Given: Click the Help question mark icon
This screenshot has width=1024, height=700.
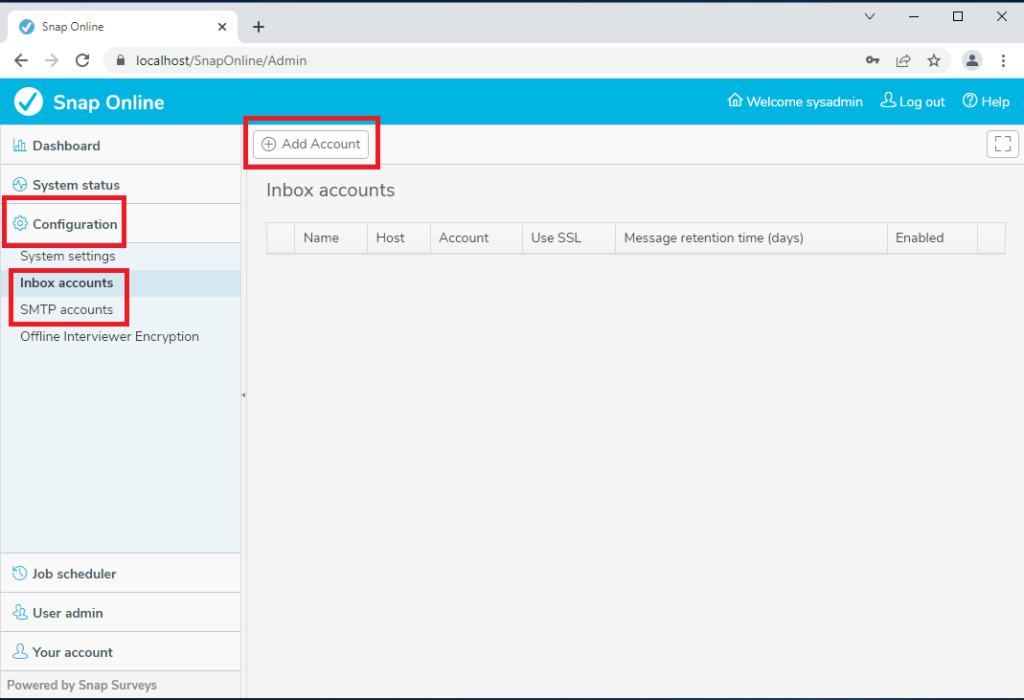Looking at the screenshot, I should tap(969, 101).
